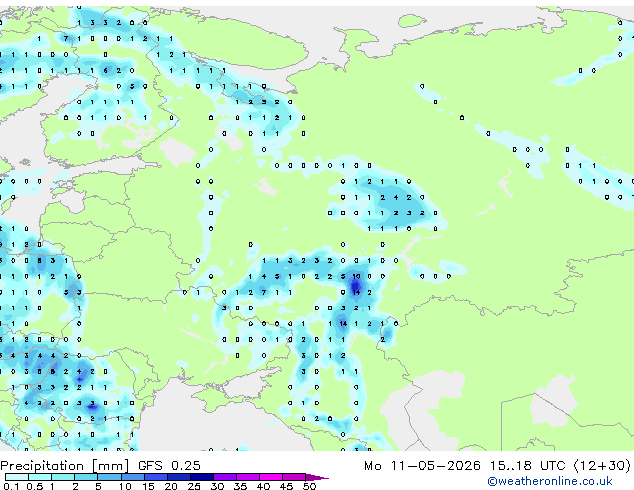Click the 15–20 mm legend swatch
Viewport: 634px width, 490px height.
[156, 477]
